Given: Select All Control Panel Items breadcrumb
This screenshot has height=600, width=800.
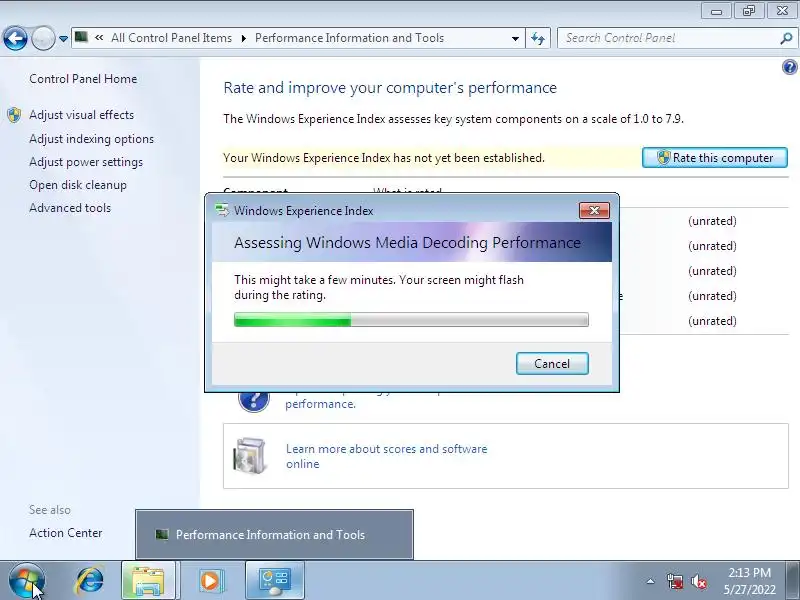Looking at the screenshot, I should click(x=171, y=38).
